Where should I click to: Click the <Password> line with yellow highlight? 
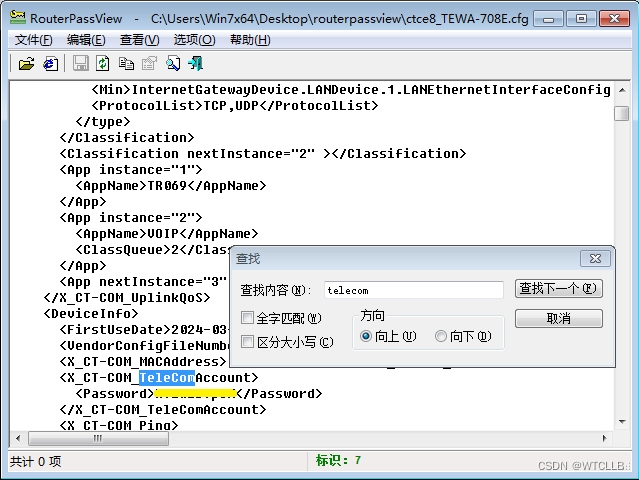click(x=199, y=394)
